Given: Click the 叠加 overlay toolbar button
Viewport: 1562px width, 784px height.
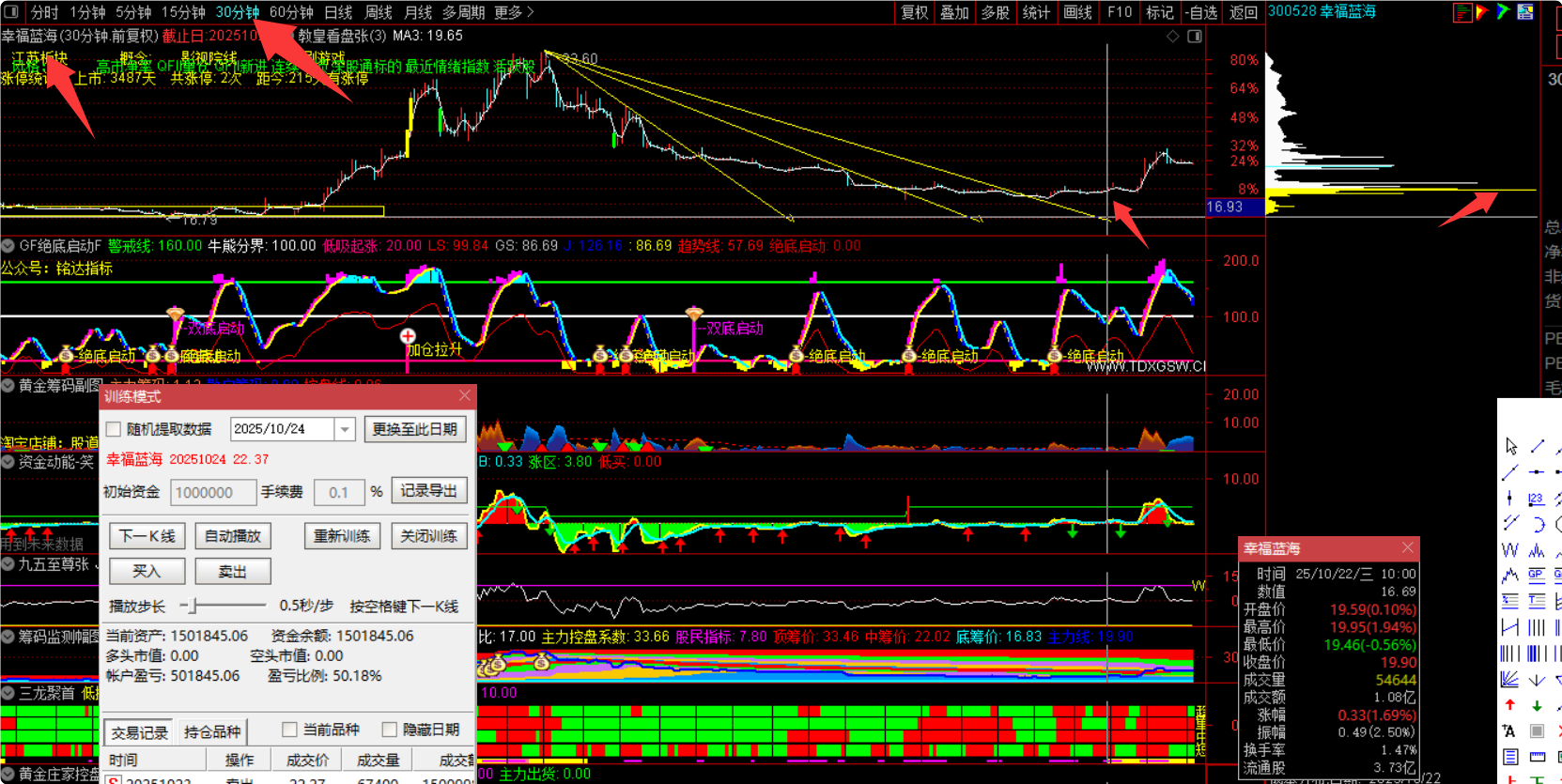Looking at the screenshot, I should coord(954,12).
